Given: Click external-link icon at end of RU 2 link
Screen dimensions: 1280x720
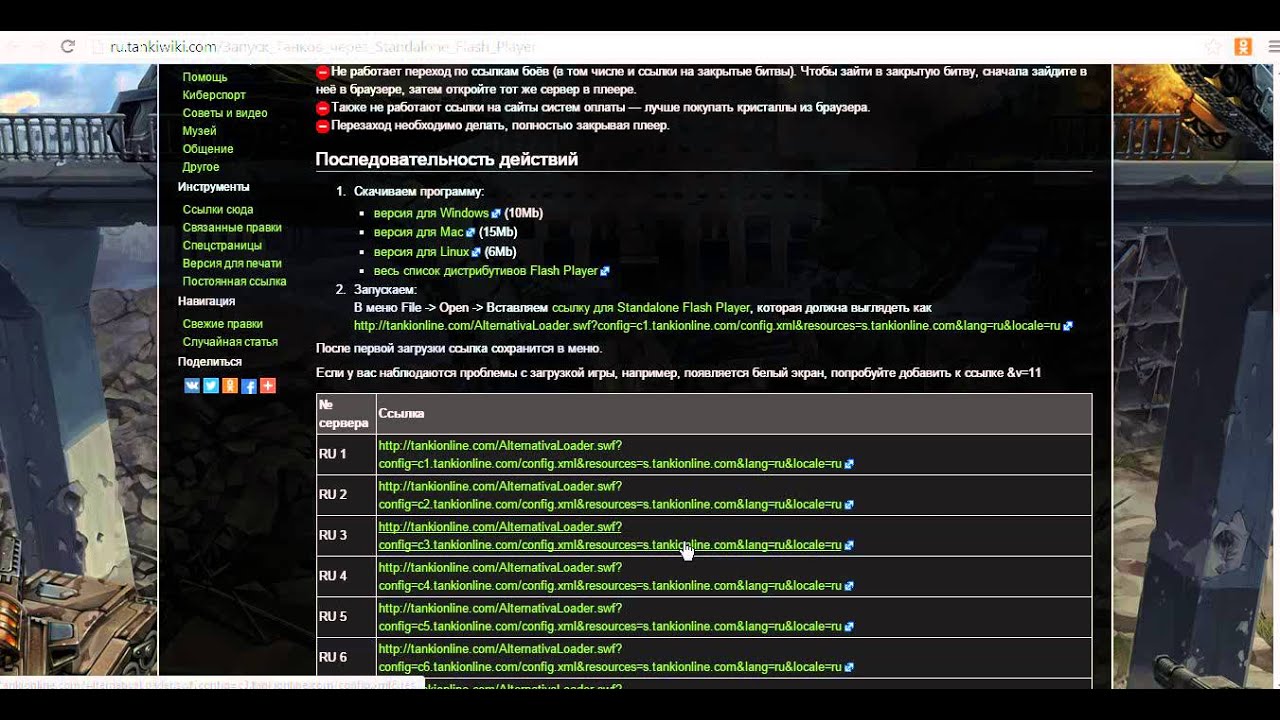Looking at the screenshot, I should coord(849,505).
